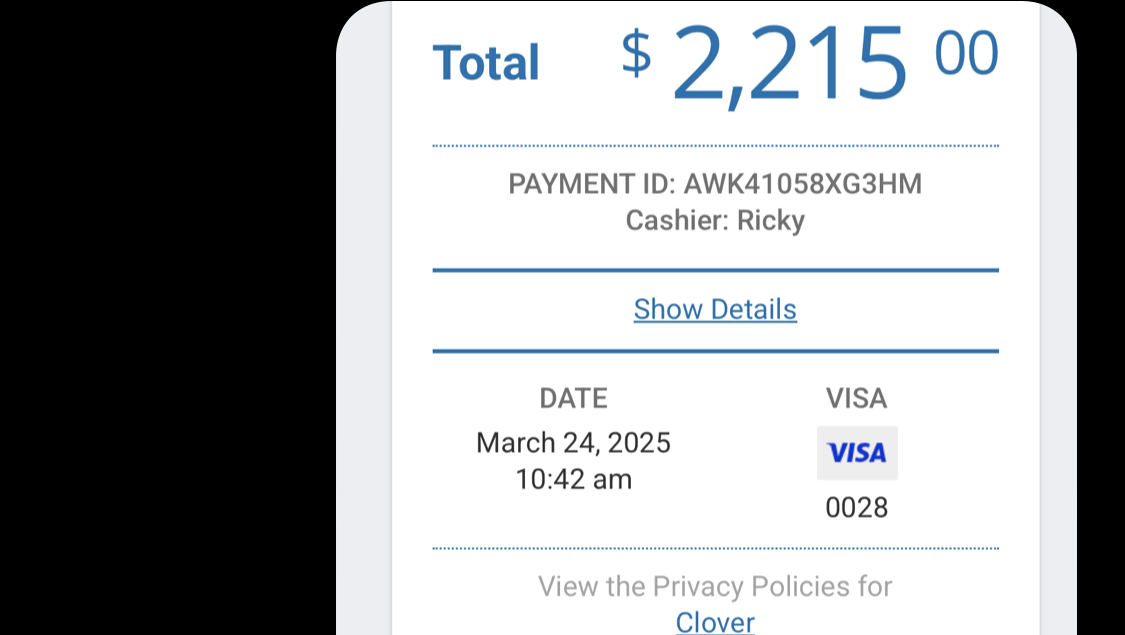Click the solid line above Show Details
This screenshot has height=635, width=1125.
(715, 270)
